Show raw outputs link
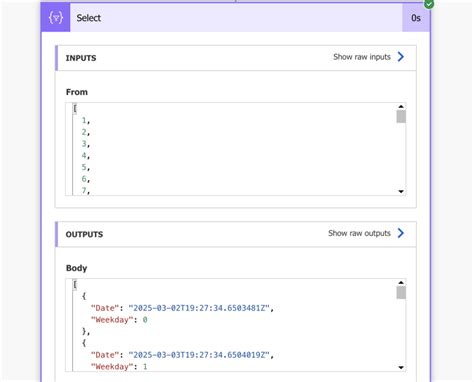The height and width of the screenshot is (382, 474). [359, 233]
